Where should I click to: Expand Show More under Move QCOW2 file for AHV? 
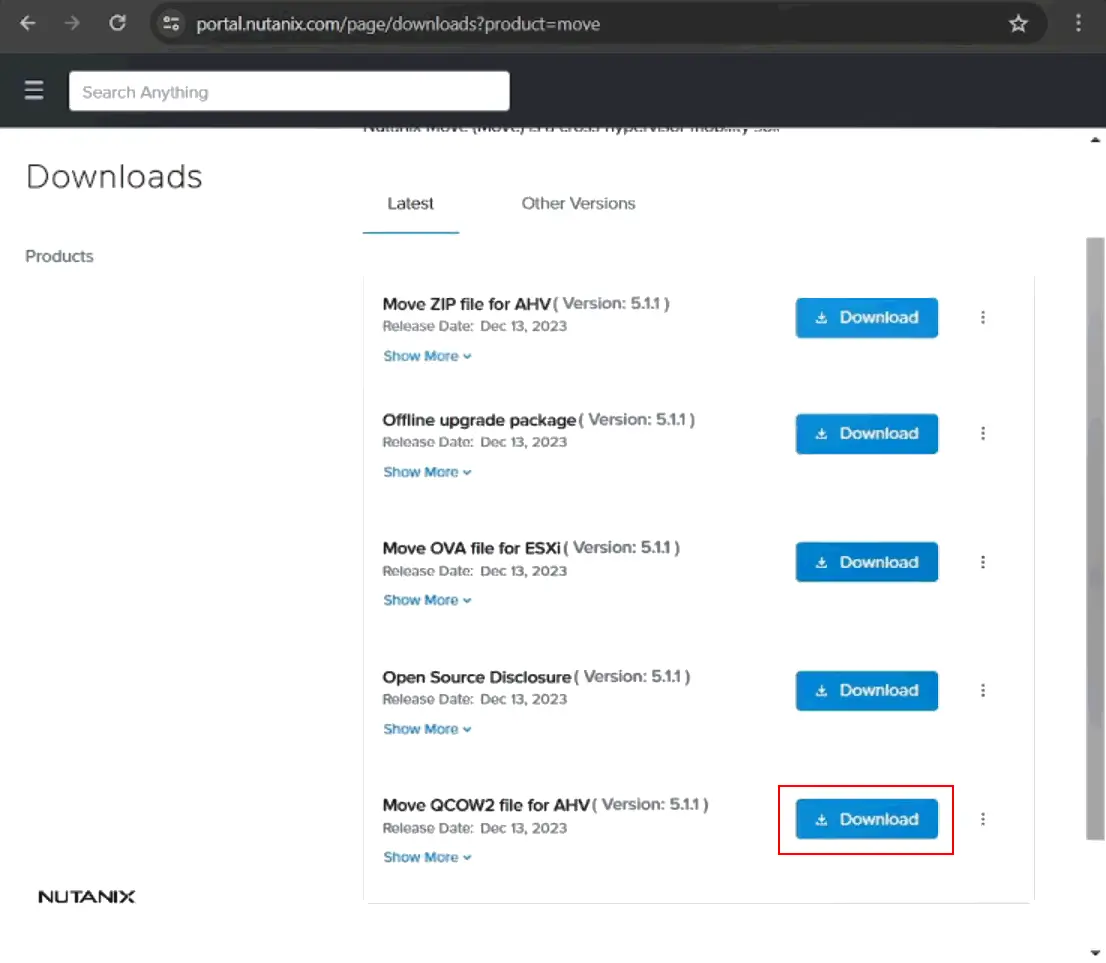click(x=427, y=857)
